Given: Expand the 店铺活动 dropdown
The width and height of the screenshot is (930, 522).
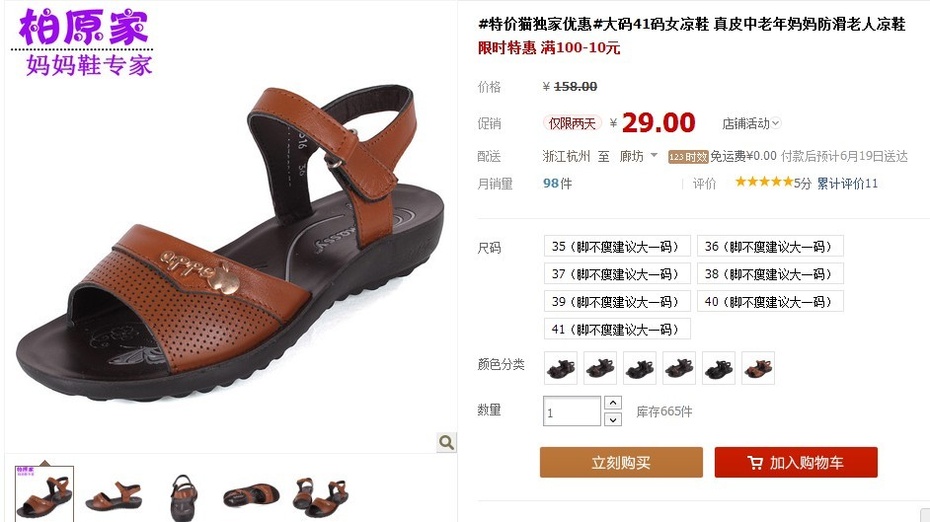Looking at the screenshot, I should [751, 123].
